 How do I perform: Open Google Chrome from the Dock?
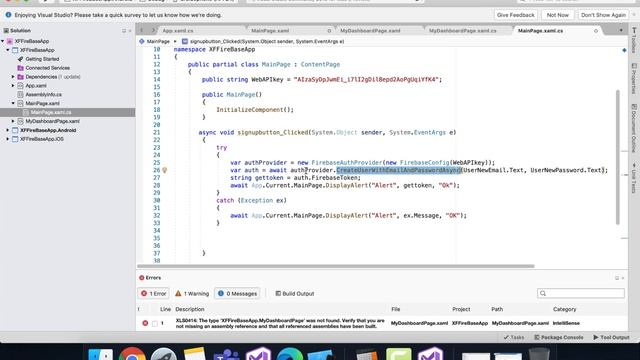point(132,353)
